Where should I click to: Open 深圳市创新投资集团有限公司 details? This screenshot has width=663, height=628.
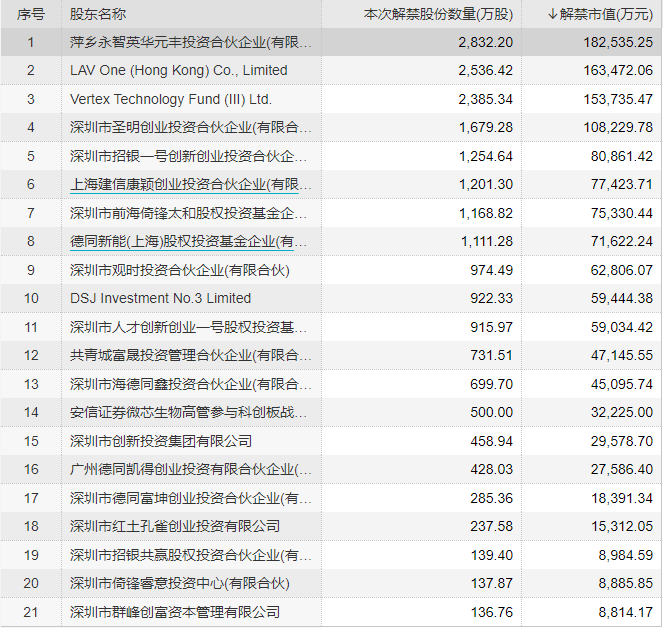(x=161, y=441)
